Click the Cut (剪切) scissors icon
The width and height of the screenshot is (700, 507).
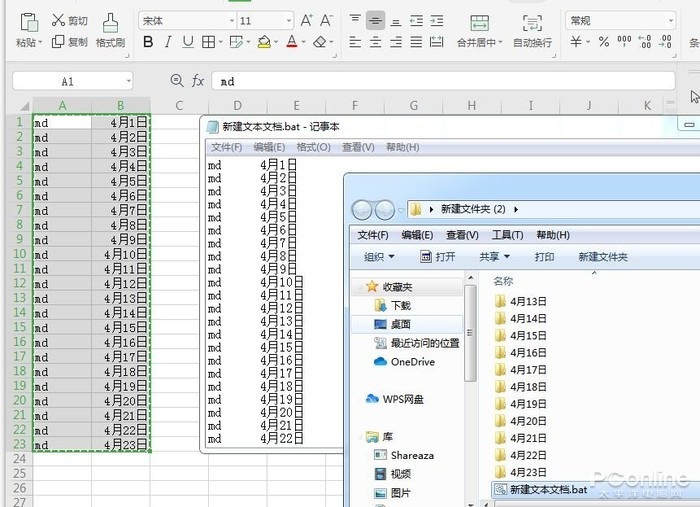point(58,20)
